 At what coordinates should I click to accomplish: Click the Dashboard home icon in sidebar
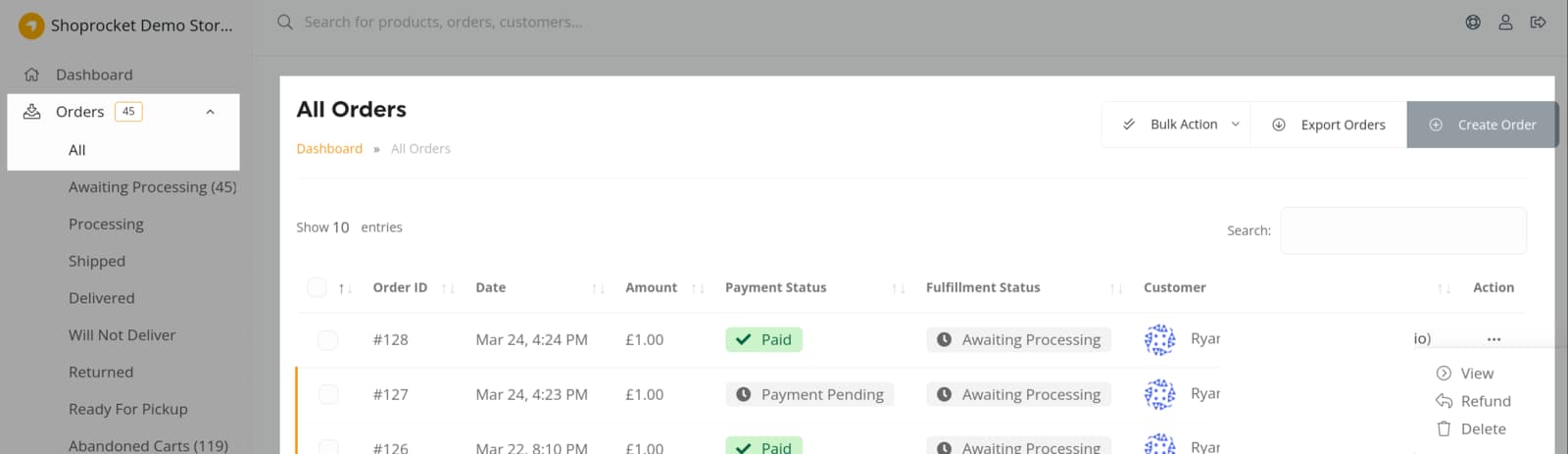coord(31,75)
